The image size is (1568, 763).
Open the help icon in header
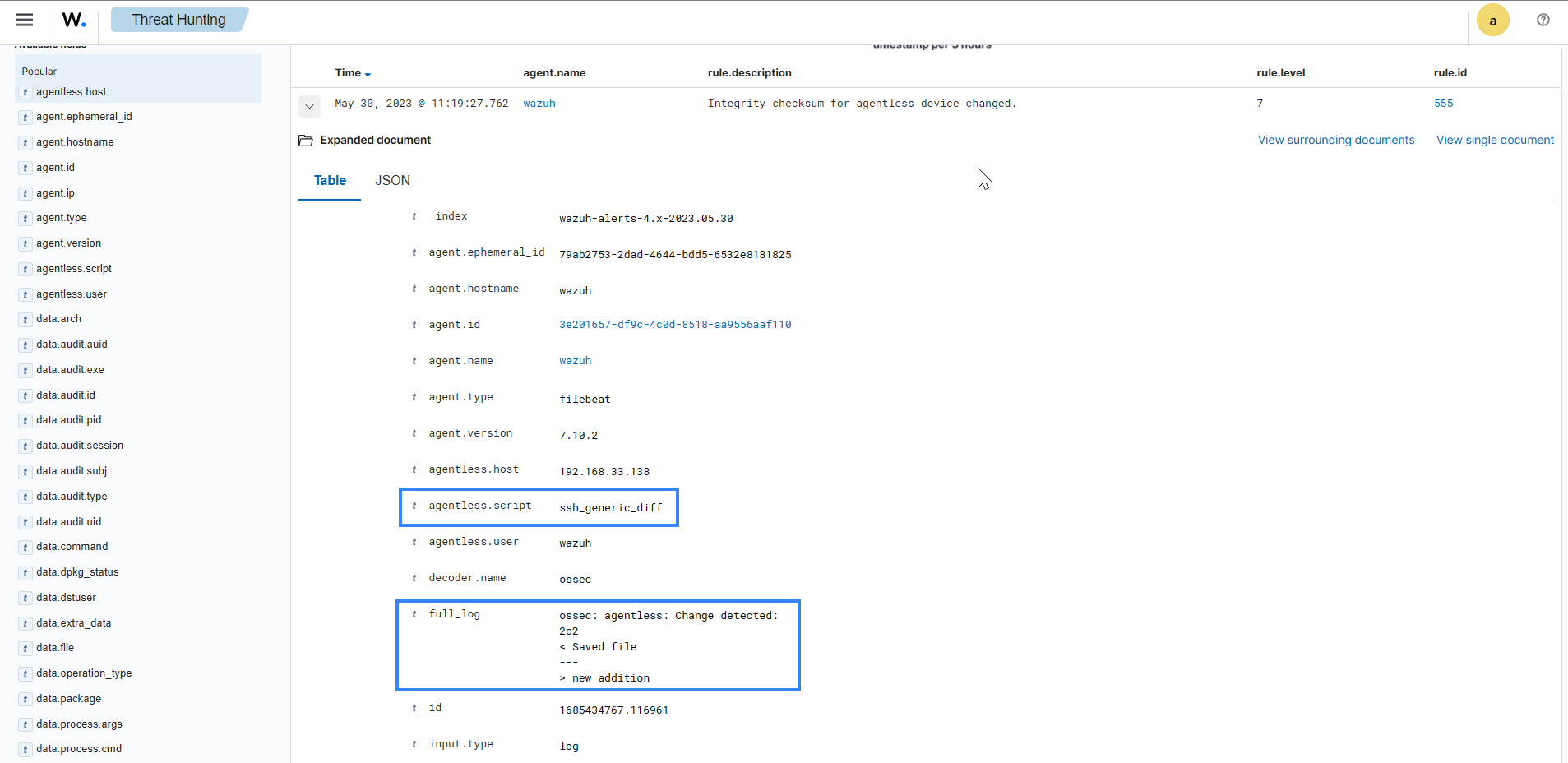(1543, 20)
